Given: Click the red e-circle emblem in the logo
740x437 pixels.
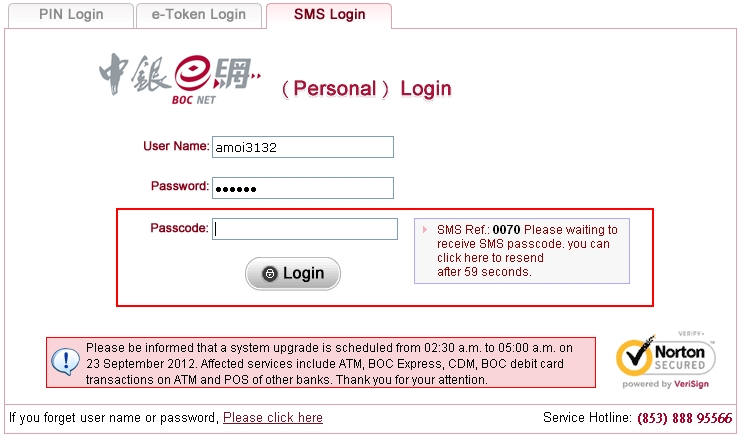Looking at the screenshot, I should tap(193, 73).
